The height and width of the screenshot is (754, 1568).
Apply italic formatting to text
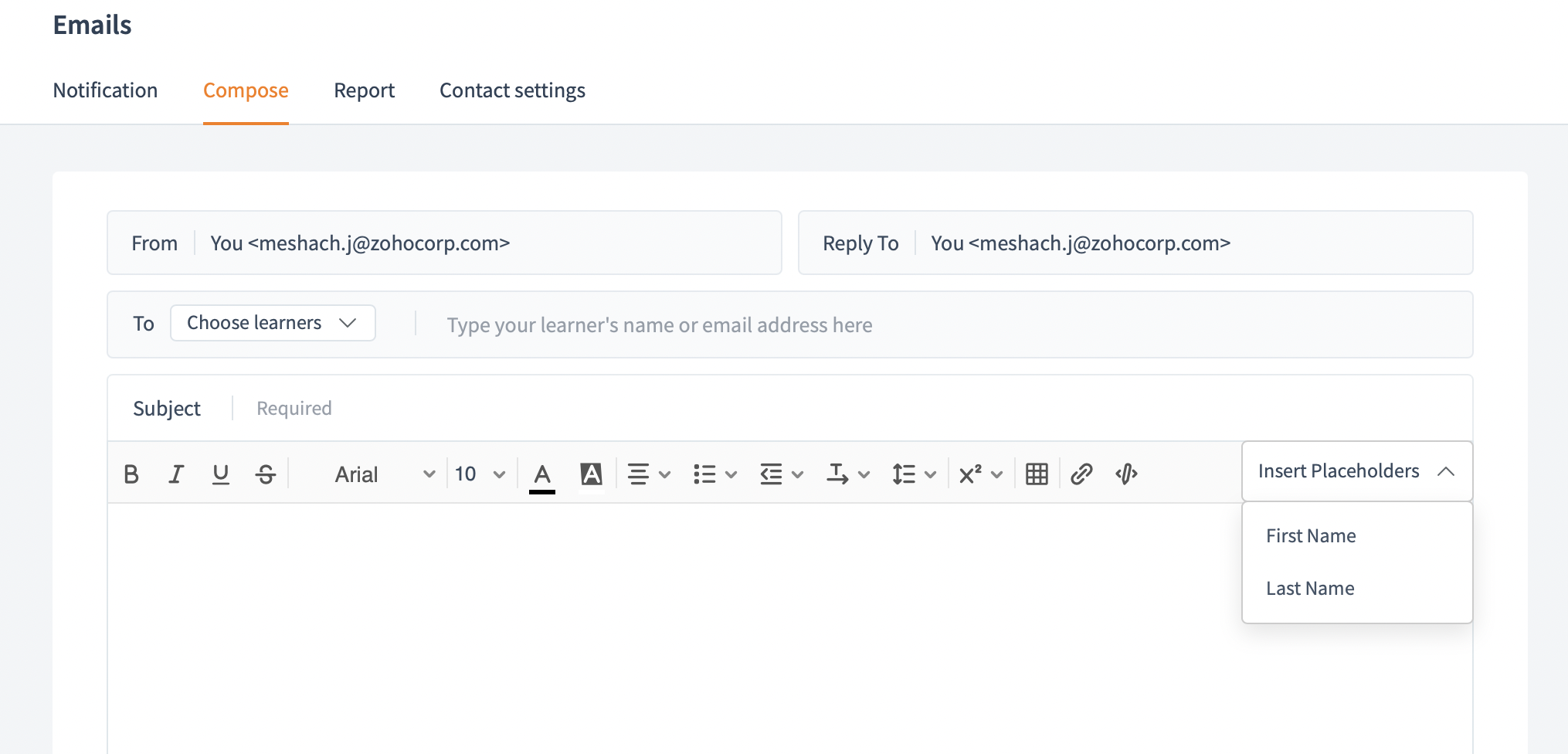176,474
